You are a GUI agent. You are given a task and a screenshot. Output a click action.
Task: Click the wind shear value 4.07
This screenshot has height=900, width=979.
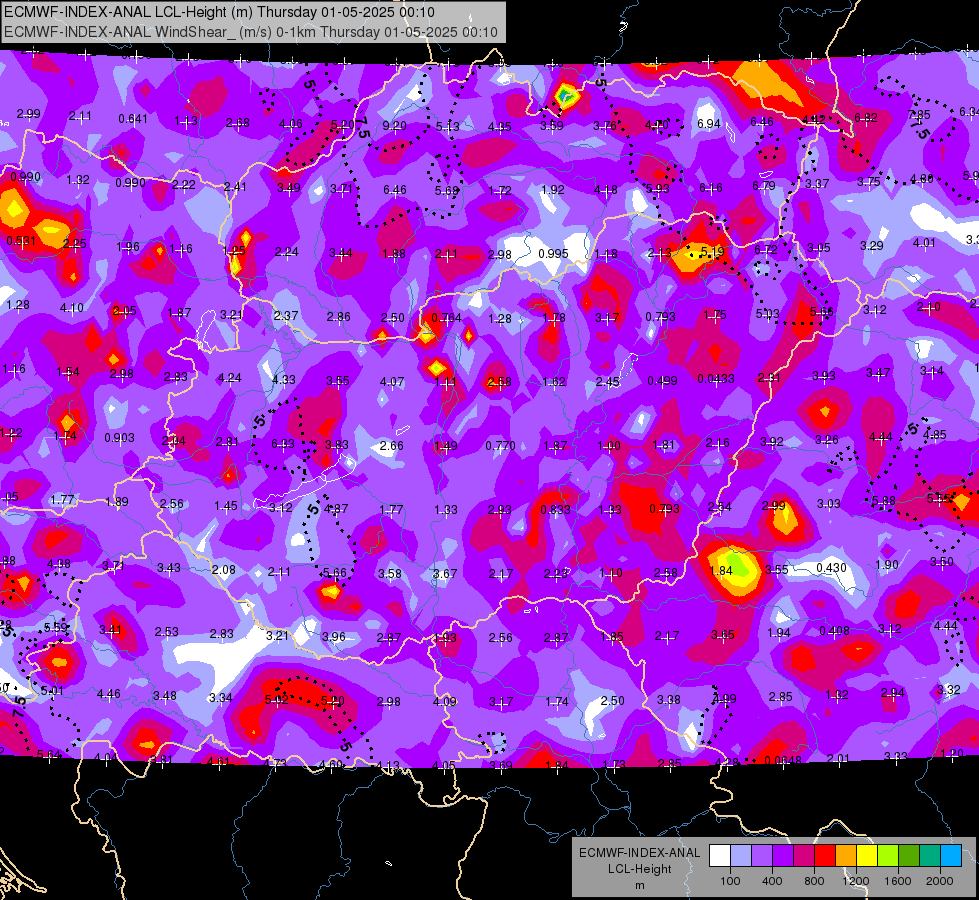tap(392, 382)
